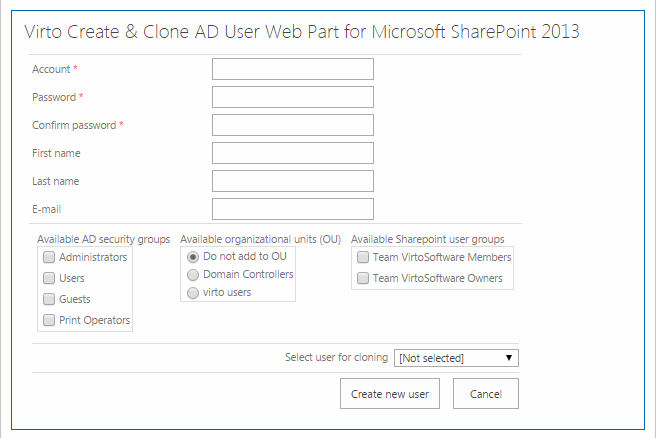Click the Virto Create & Clone title

click(302, 32)
